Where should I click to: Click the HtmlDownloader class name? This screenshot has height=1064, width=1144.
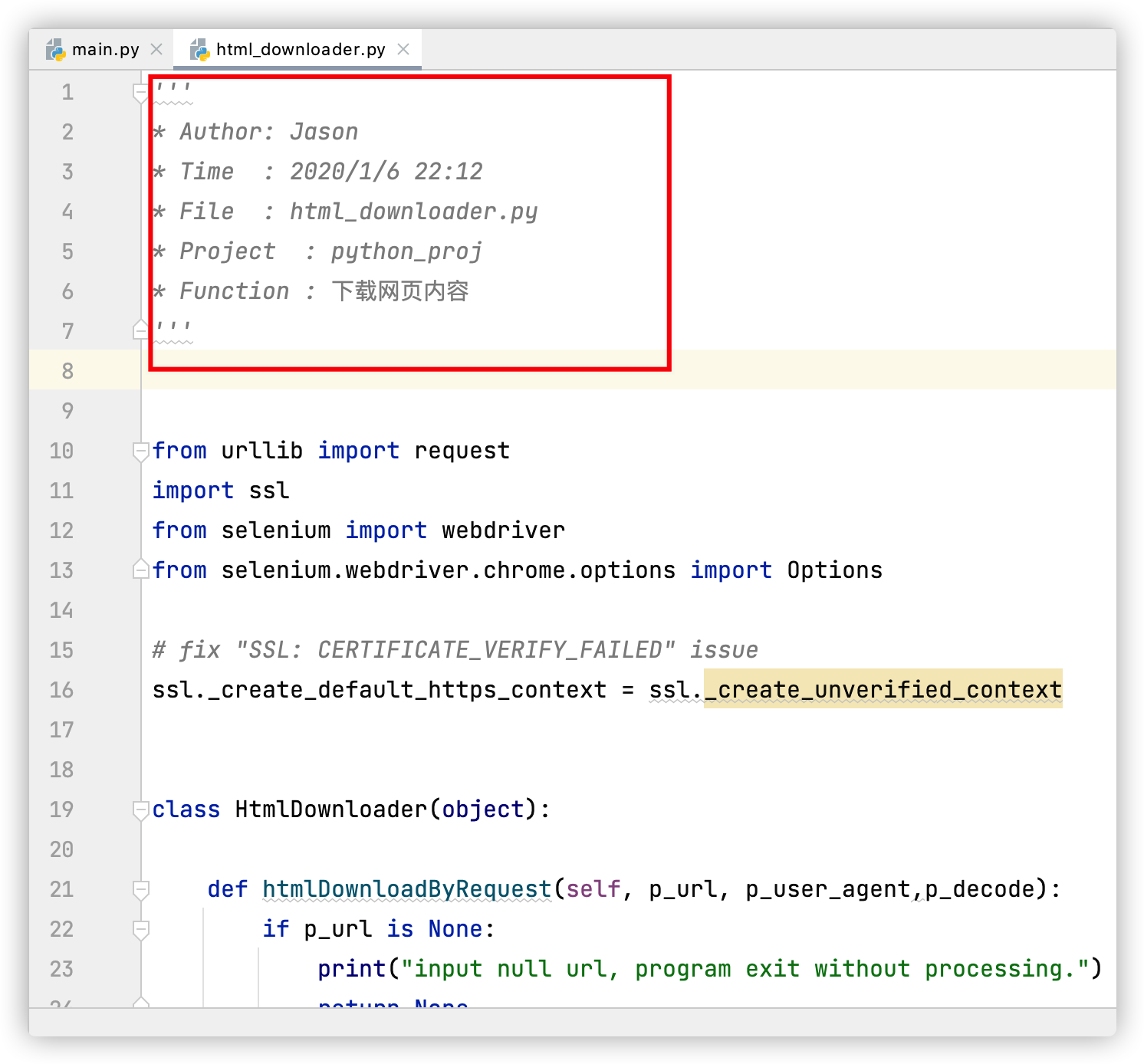coord(331,809)
